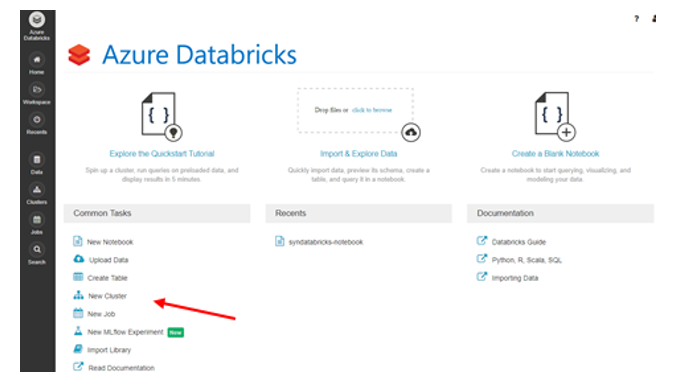The height and width of the screenshot is (389, 684).
Task: Open syndatabricks-notebook from Recents
Action: click(x=326, y=242)
